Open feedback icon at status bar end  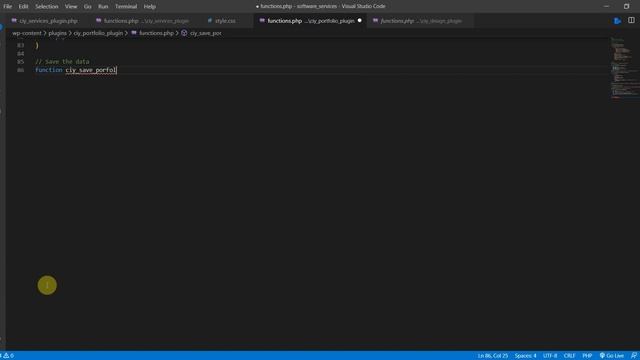point(633,356)
